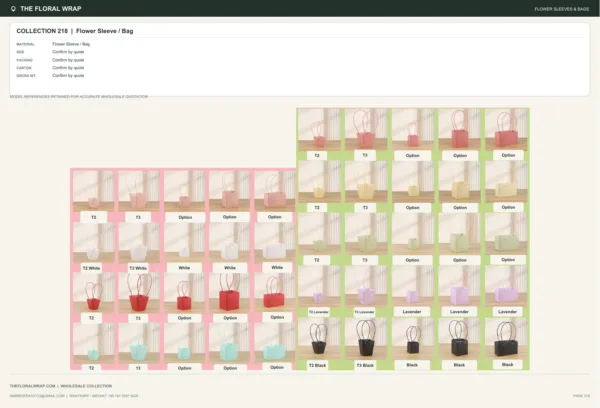This screenshot has height=408, width=600.
Task: Open the white bag photo above T2 White
Action: (93, 242)
